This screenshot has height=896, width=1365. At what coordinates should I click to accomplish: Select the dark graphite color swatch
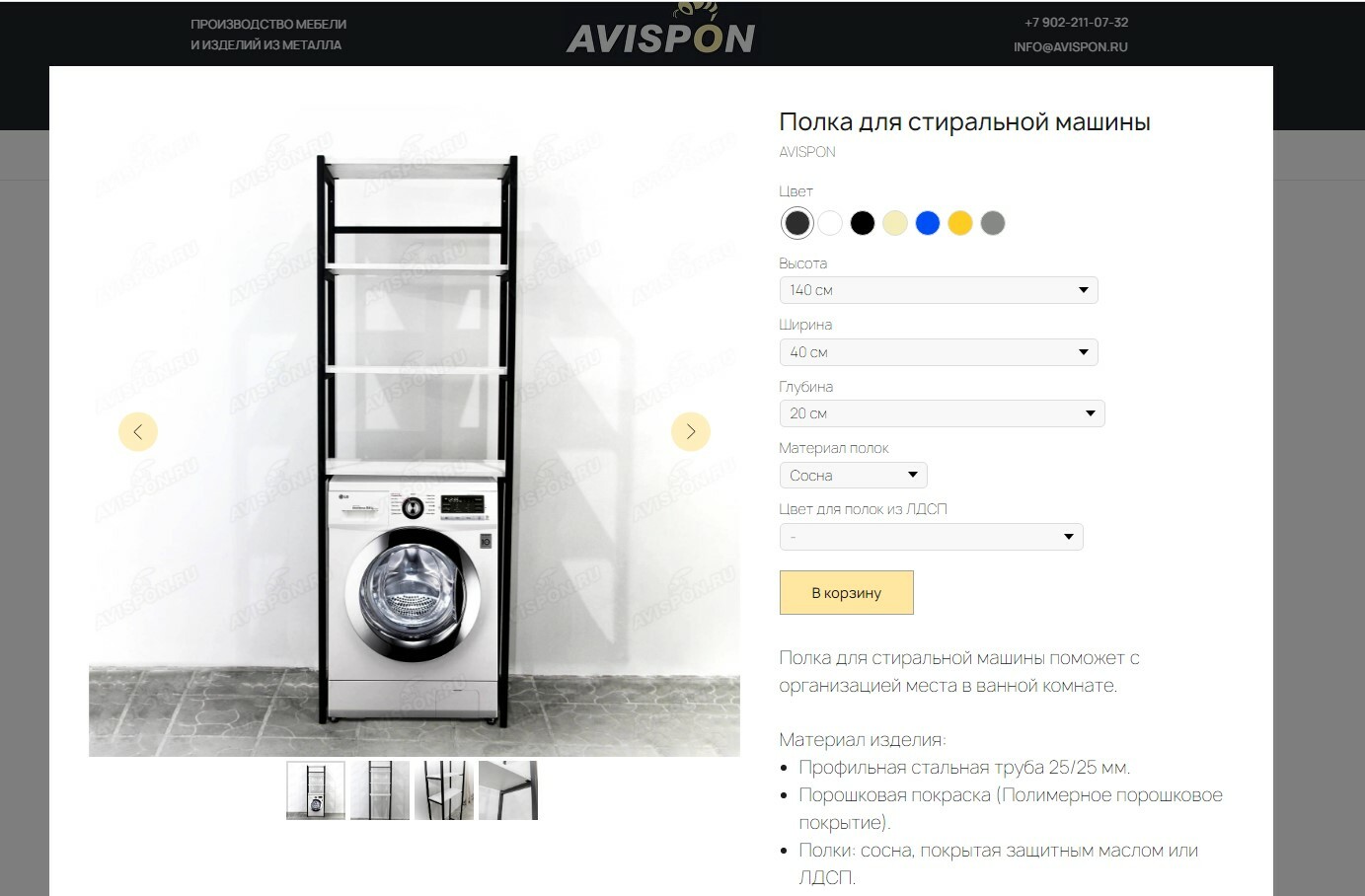796,223
